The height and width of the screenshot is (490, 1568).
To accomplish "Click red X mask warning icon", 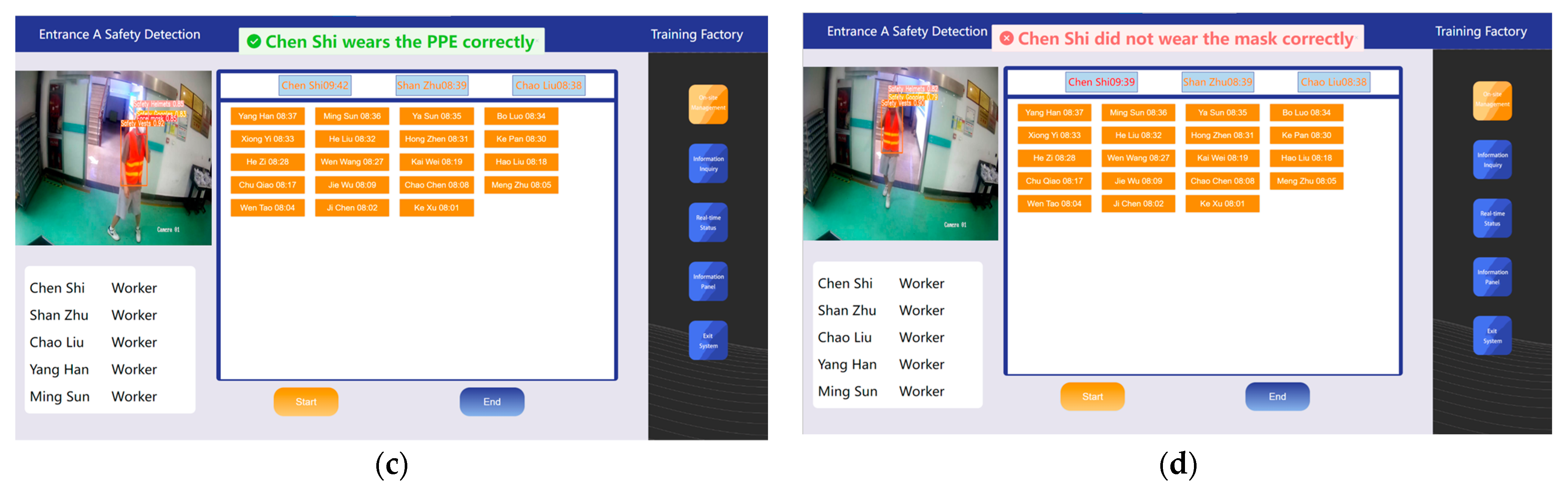I will point(1007,39).
